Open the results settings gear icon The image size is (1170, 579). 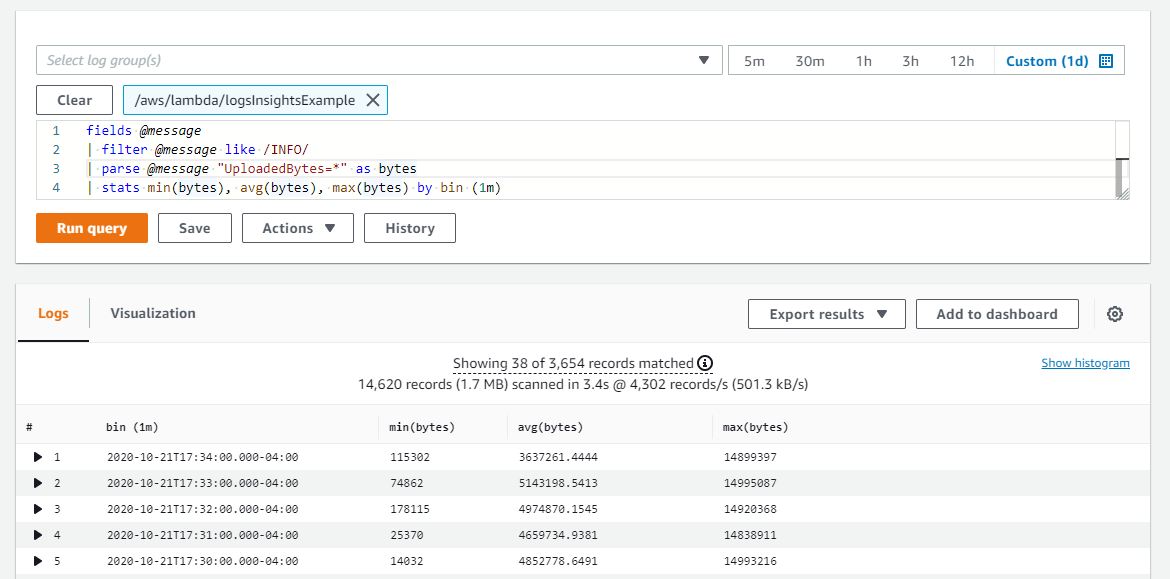point(1115,314)
